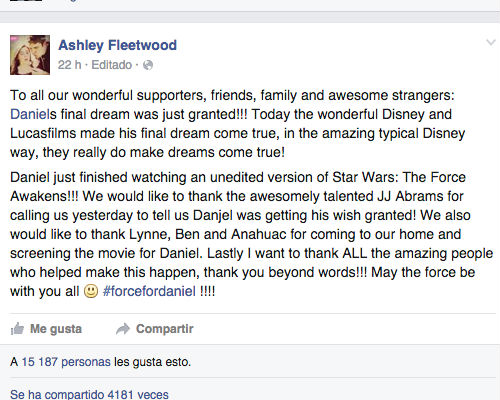The image size is (500, 400).
Task: Click the Me gusta button
Action: pos(46,329)
